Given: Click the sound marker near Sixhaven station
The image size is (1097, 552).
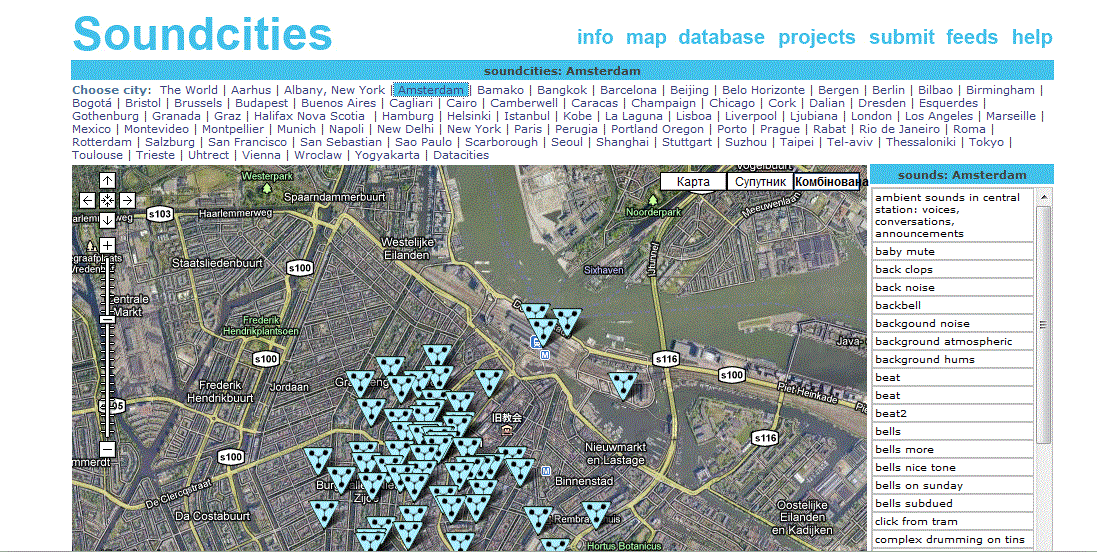Looking at the screenshot, I should (x=567, y=319).
